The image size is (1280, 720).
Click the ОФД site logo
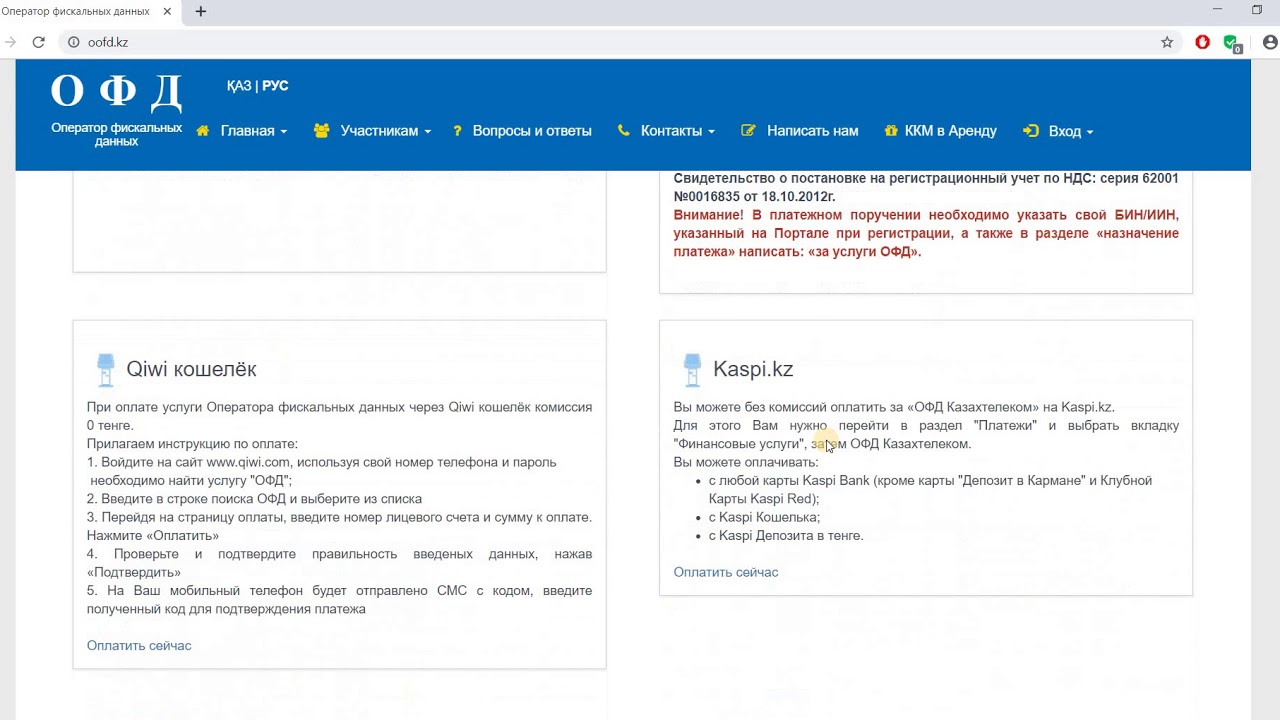pyautogui.click(x=117, y=92)
